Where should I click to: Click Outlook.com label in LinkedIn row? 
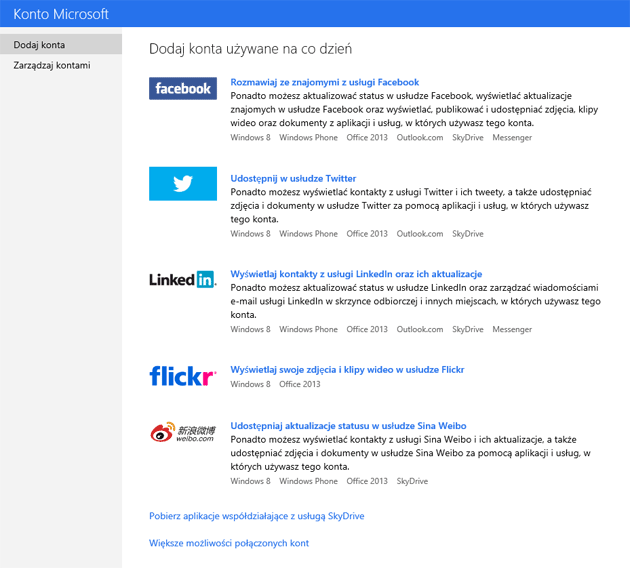[x=420, y=329]
